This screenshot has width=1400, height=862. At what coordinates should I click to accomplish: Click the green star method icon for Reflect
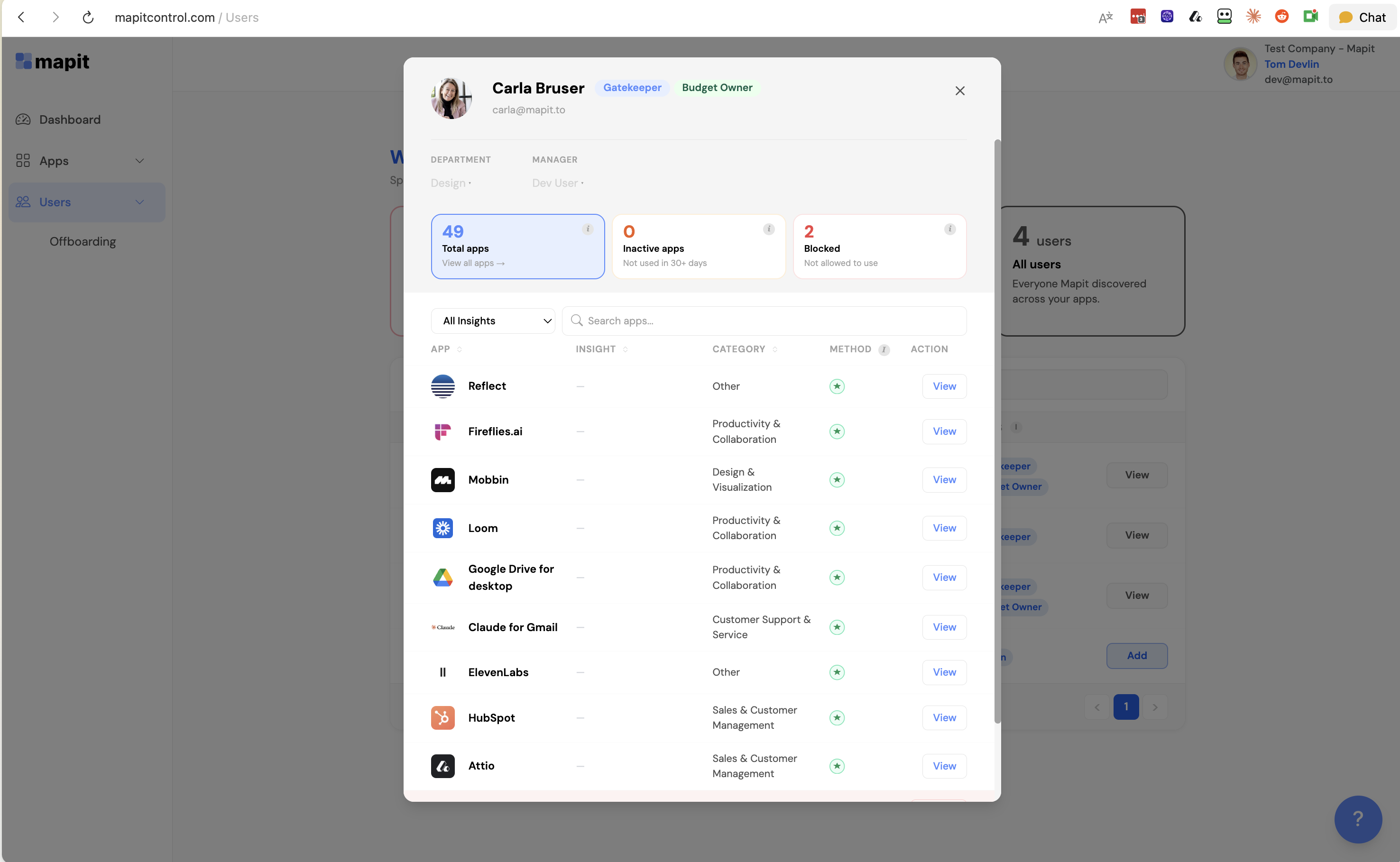point(837,386)
